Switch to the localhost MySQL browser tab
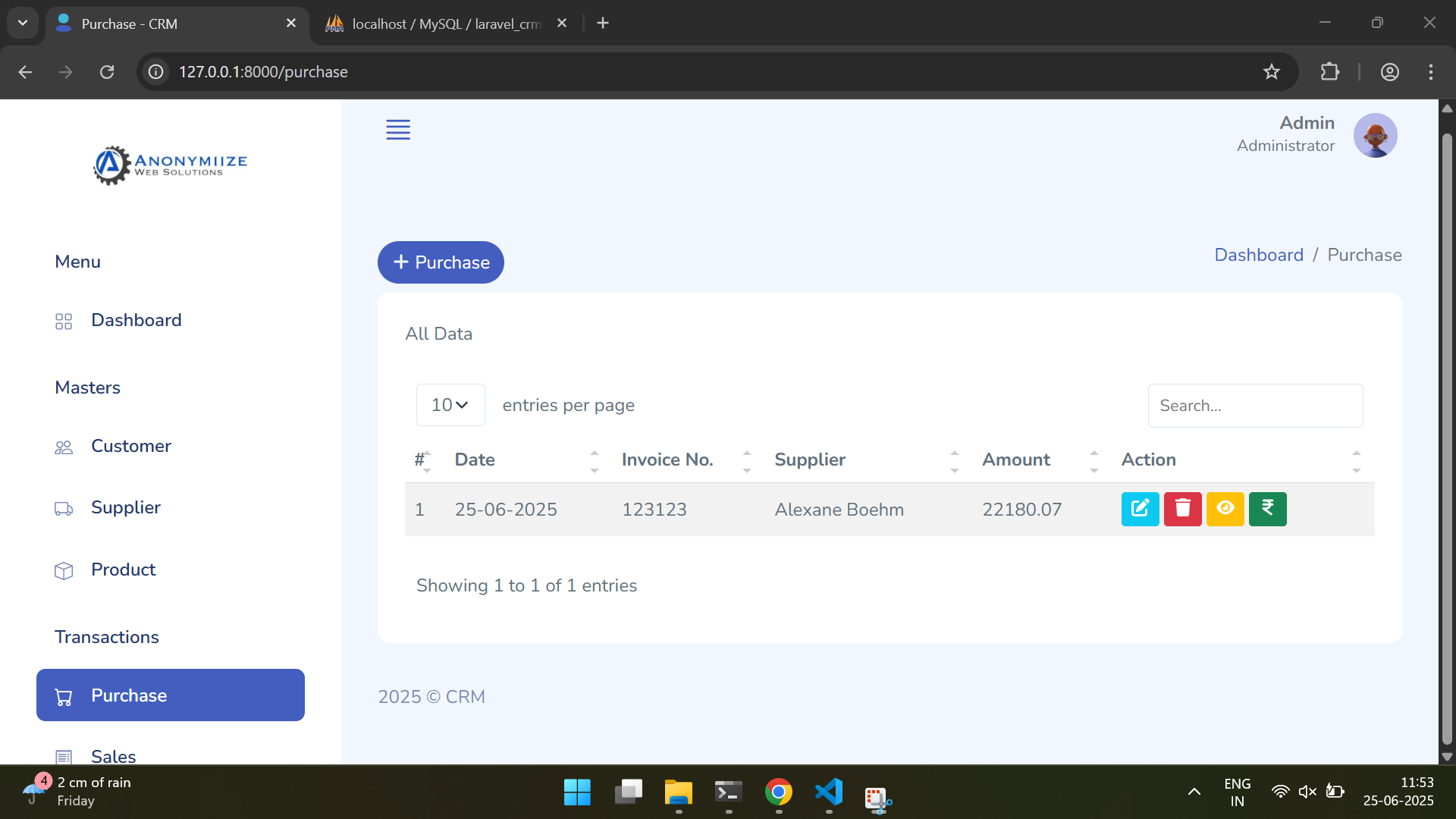1456x819 pixels. click(x=446, y=24)
